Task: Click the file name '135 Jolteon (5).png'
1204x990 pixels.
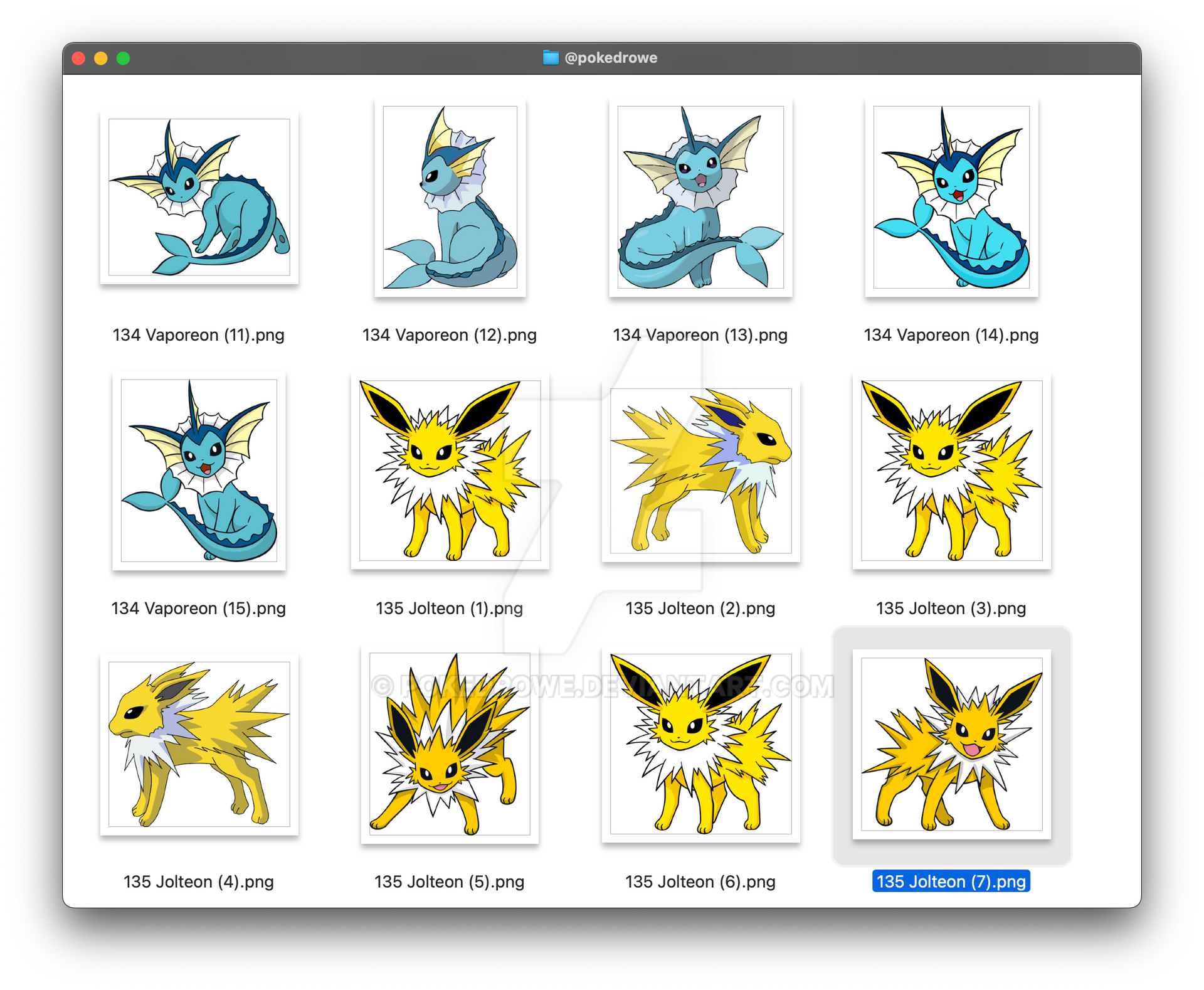Action: click(450, 882)
